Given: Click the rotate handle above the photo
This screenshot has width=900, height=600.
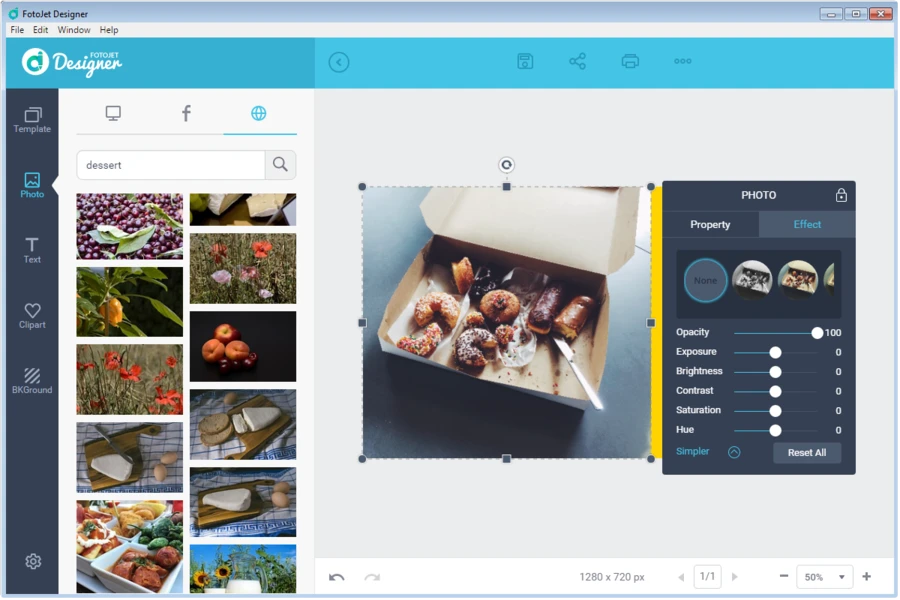Looking at the screenshot, I should pyautogui.click(x=507, y=165).
